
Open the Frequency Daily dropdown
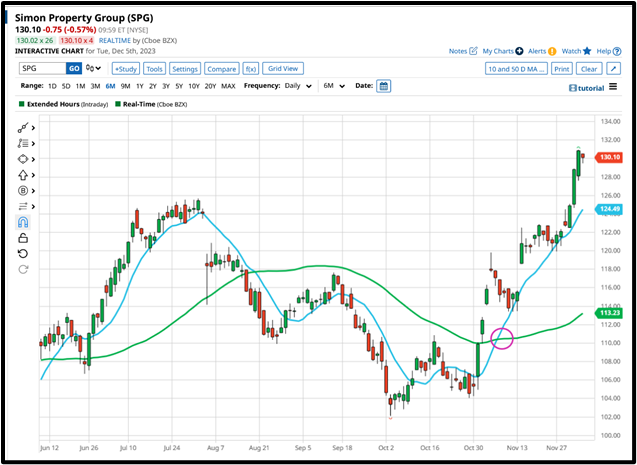(298, 86)
